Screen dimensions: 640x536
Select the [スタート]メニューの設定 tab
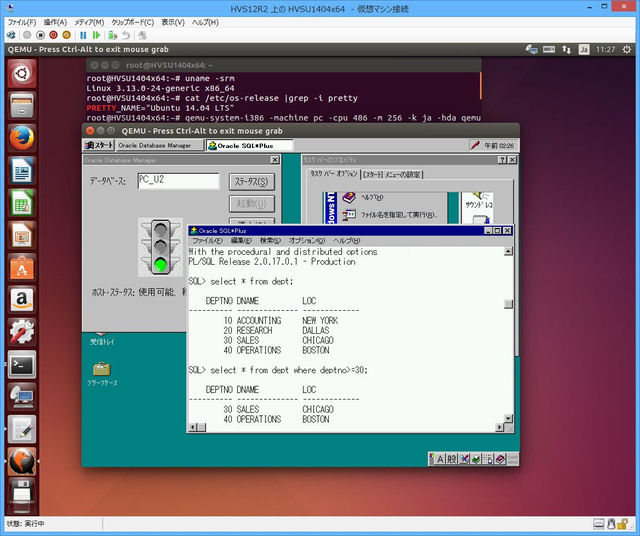click(x=393, y=175)
